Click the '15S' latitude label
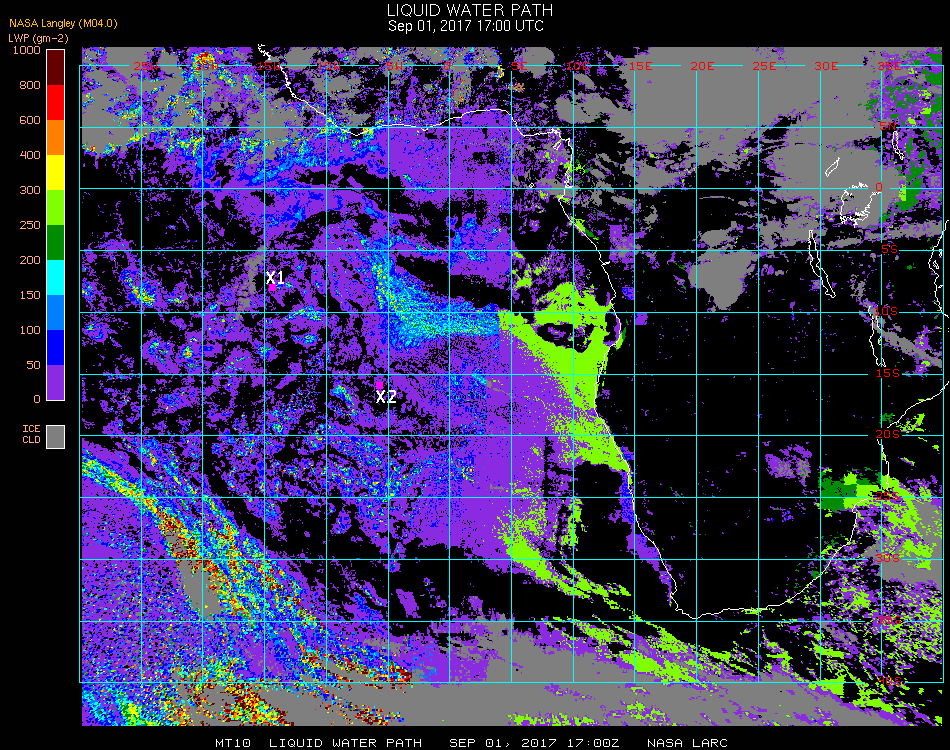 pos(888,373)
